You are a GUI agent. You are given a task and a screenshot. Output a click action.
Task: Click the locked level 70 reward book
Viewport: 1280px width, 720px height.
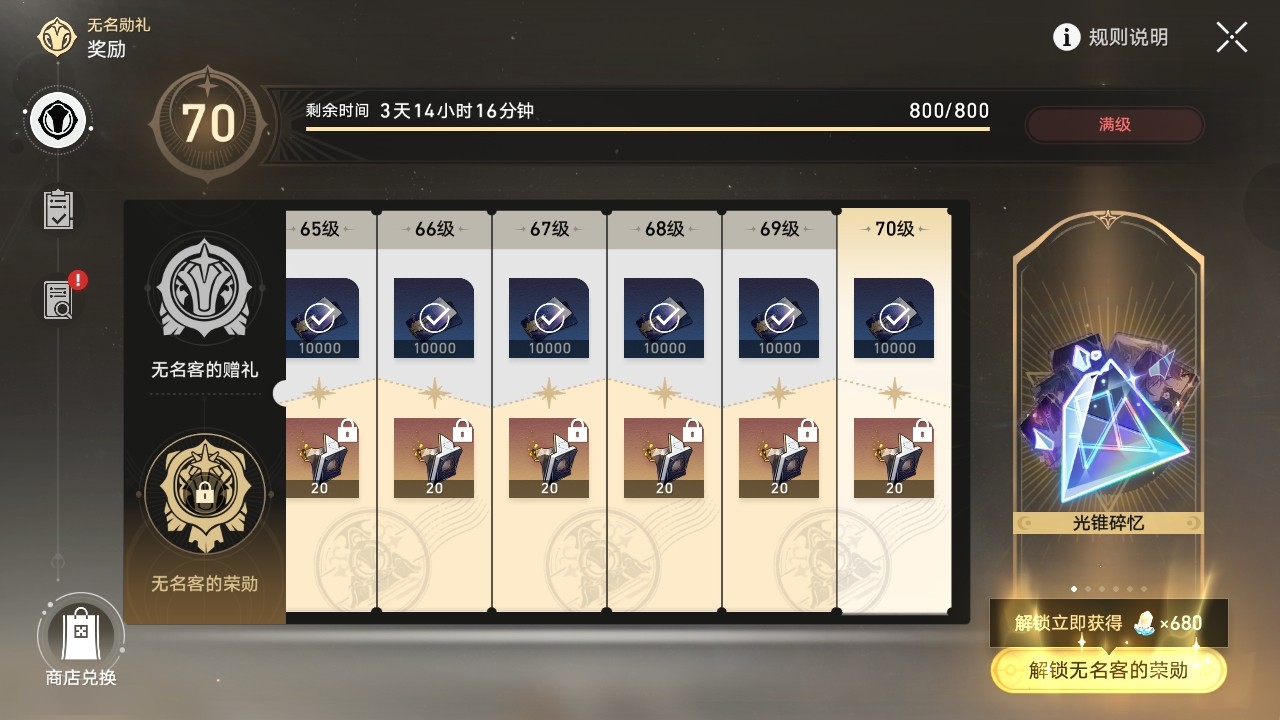pos(894,458)
